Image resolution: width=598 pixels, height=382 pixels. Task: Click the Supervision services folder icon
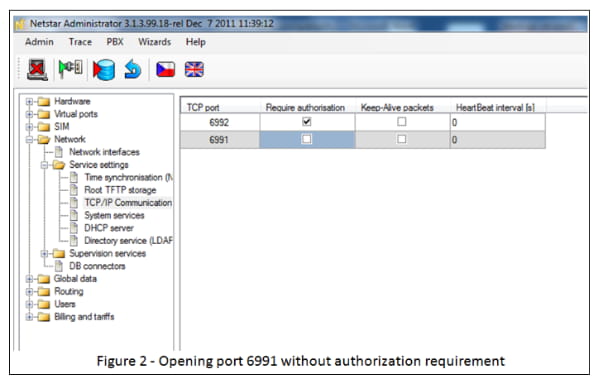59,253
